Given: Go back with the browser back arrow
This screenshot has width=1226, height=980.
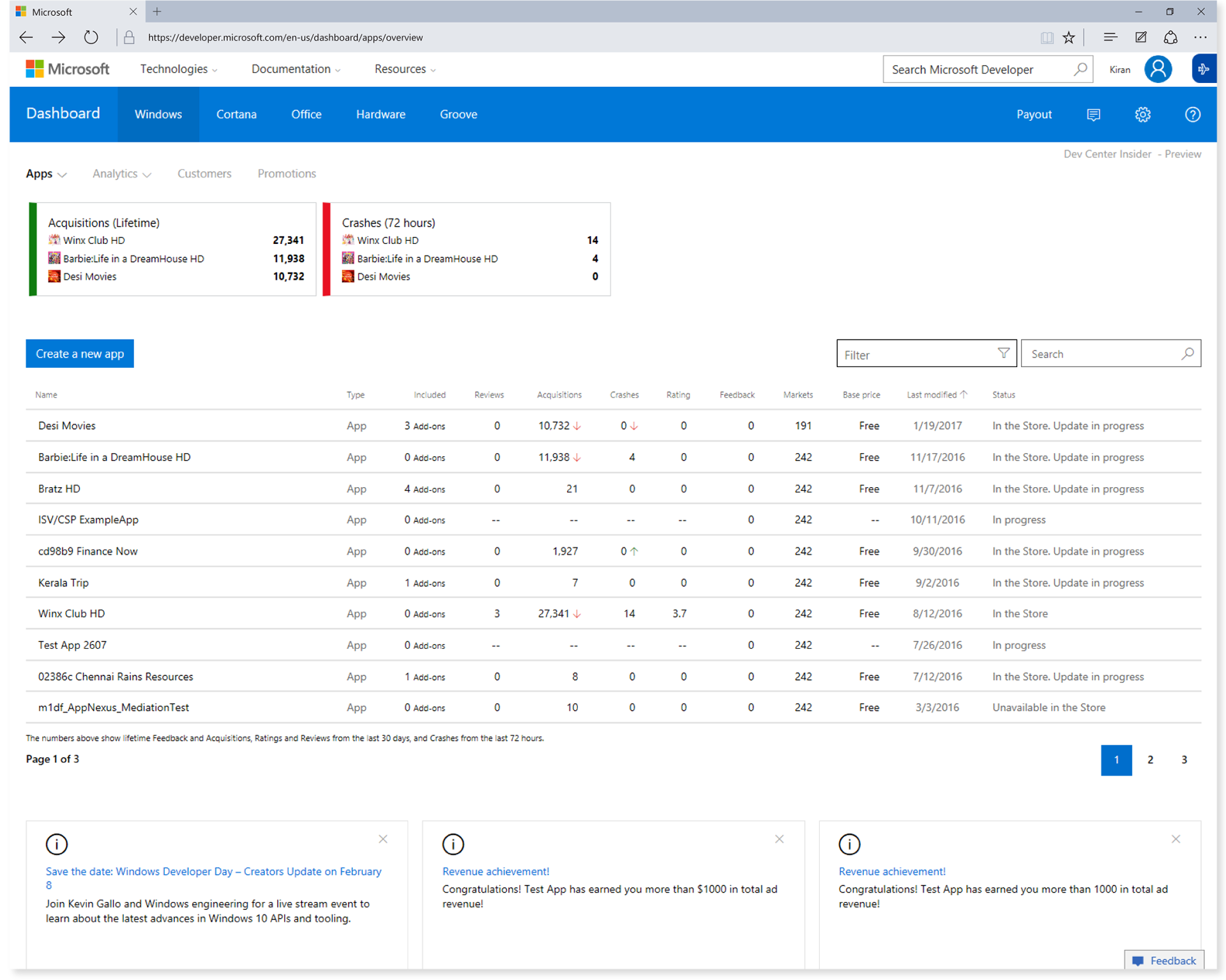Looking at the screenshot, I should 26,38.
